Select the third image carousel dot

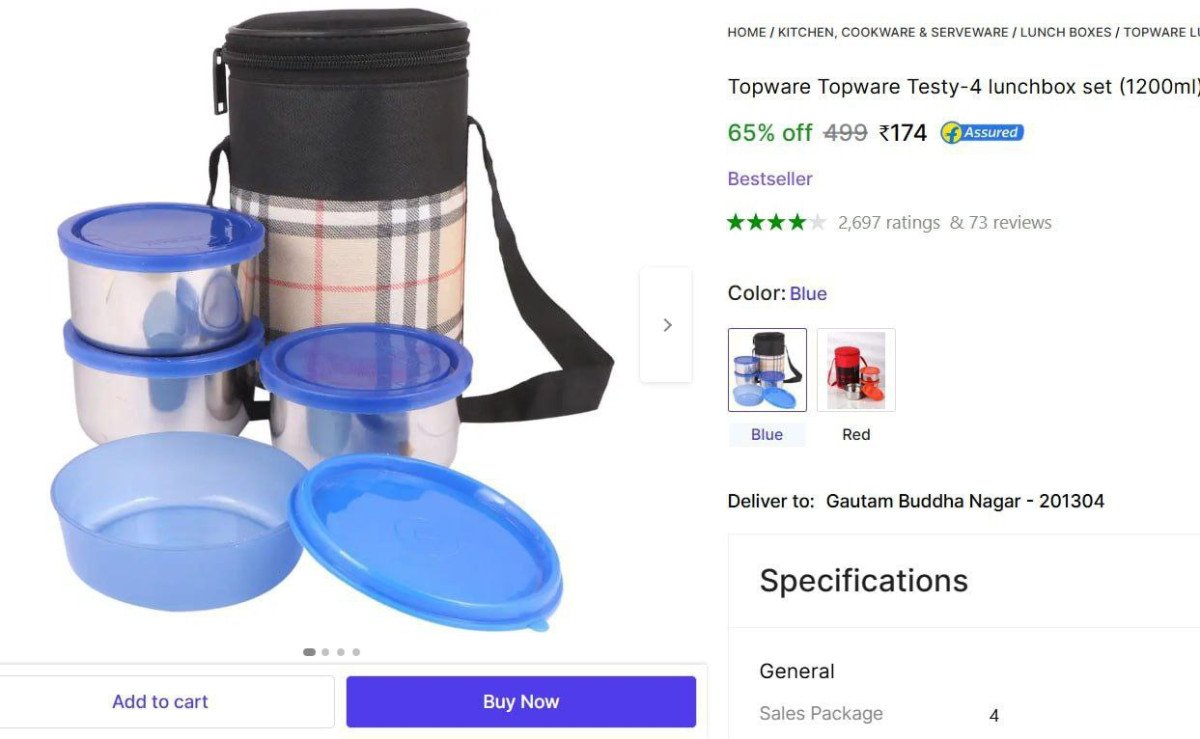point(340,652)
